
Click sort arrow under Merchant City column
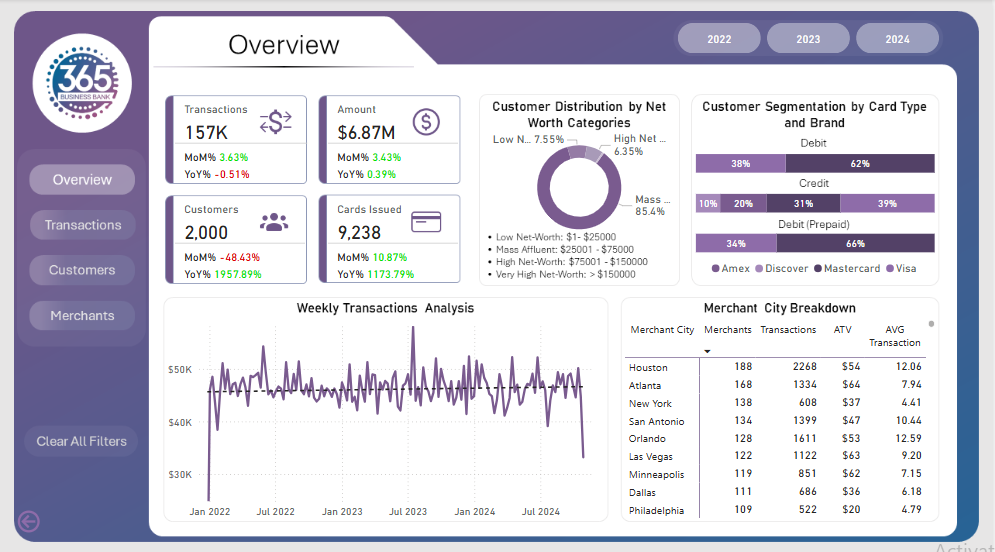click(x=708, y=351)
